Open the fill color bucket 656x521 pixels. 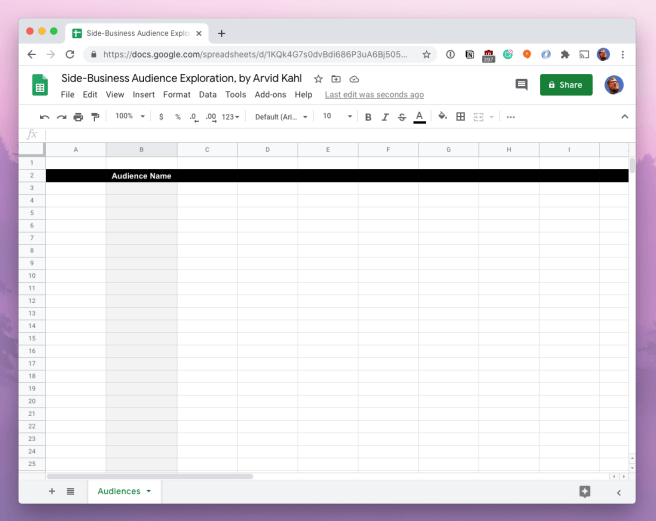pos(442,116)
